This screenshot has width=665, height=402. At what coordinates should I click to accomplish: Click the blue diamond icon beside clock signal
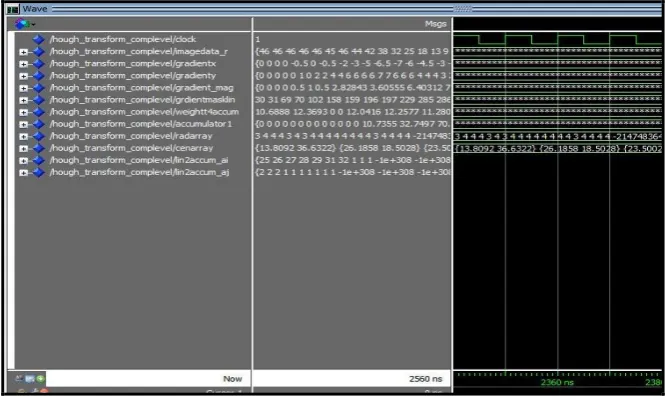39,39
